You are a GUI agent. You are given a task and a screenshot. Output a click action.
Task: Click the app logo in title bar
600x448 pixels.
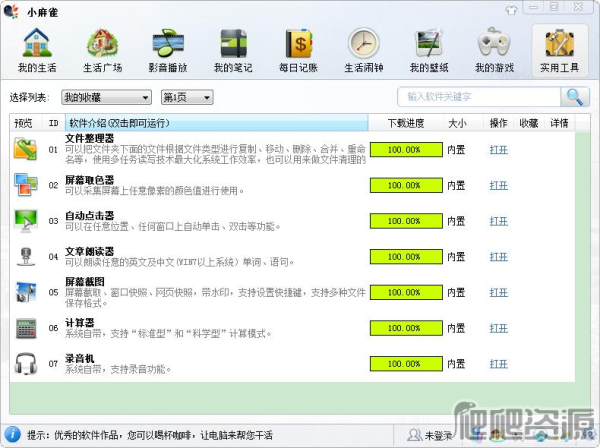point(11,11)
